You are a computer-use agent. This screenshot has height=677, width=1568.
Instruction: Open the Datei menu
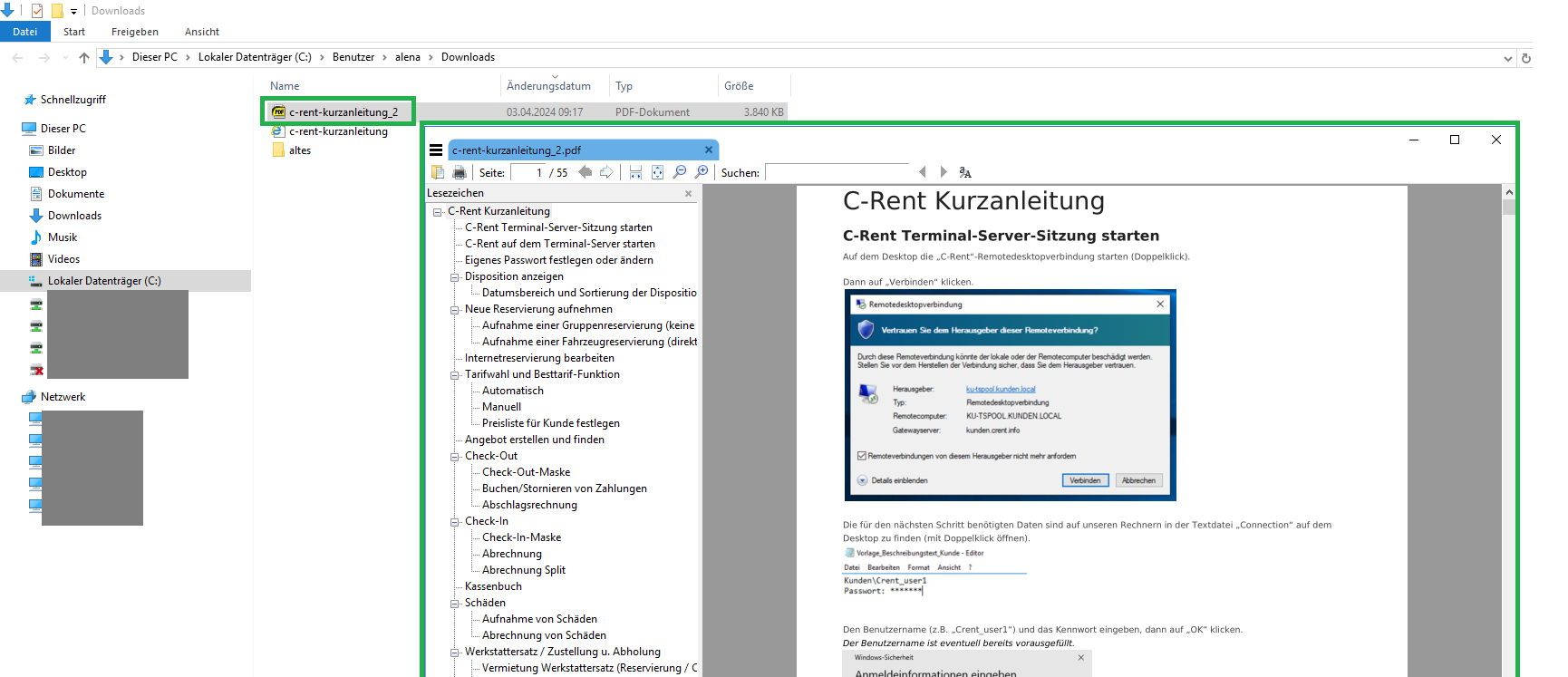[24, 32]
